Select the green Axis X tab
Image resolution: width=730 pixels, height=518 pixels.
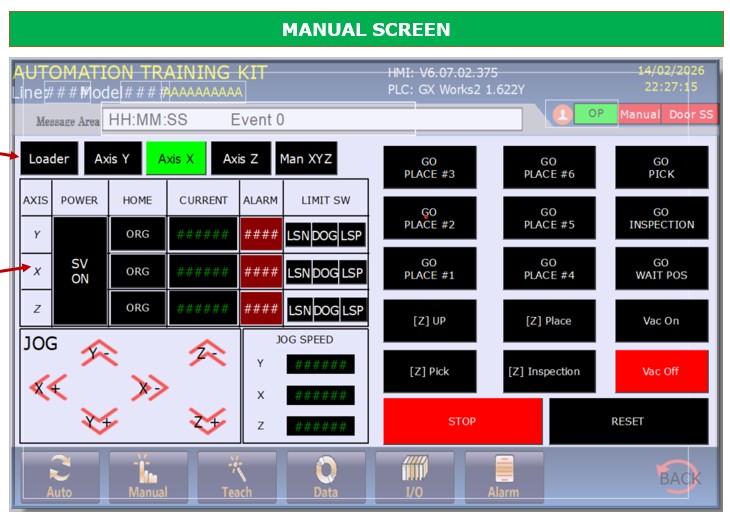click(x=176, y=159)
